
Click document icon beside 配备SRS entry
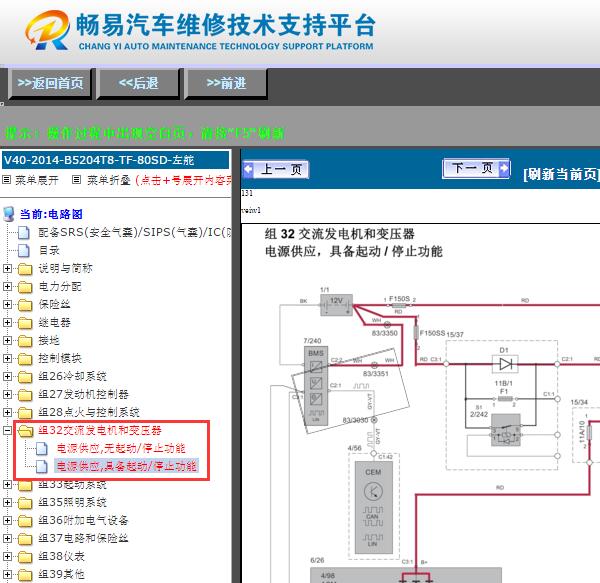point(24,233)
